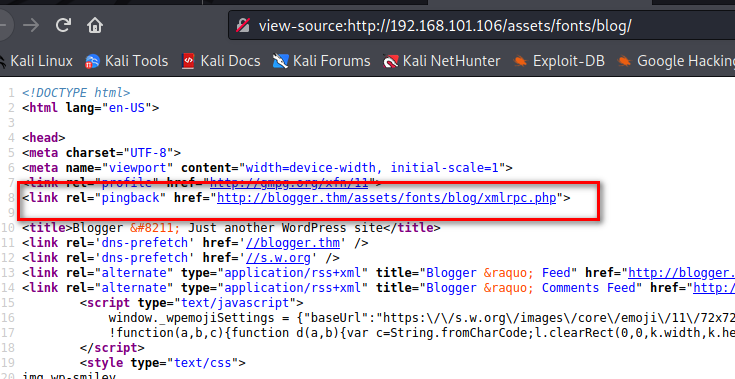Click the Kali NetHunter bookmark icon
735x379 pixels.
pos(390,61)
